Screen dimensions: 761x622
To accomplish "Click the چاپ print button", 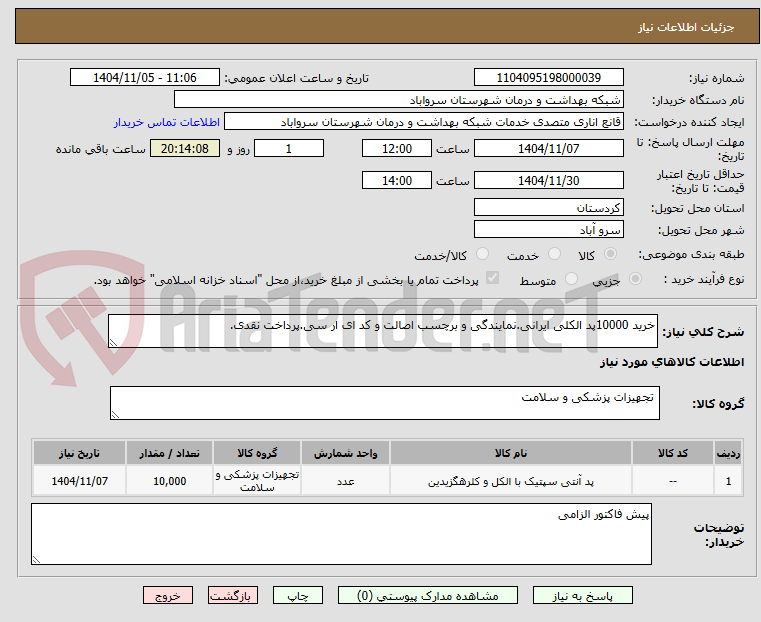I will pos(298,596).
